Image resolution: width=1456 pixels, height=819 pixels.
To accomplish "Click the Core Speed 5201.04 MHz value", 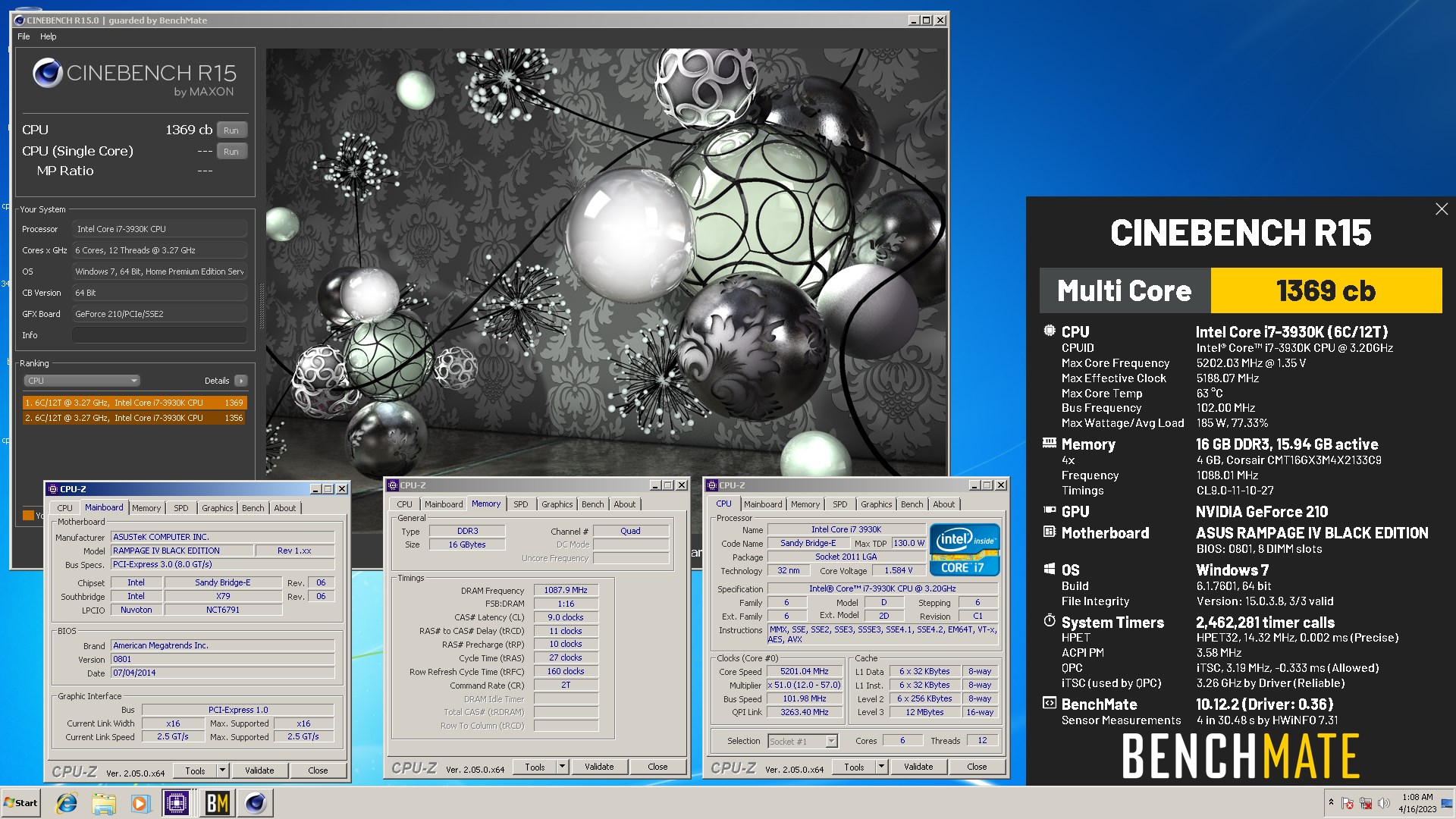I will coord(804,671).
